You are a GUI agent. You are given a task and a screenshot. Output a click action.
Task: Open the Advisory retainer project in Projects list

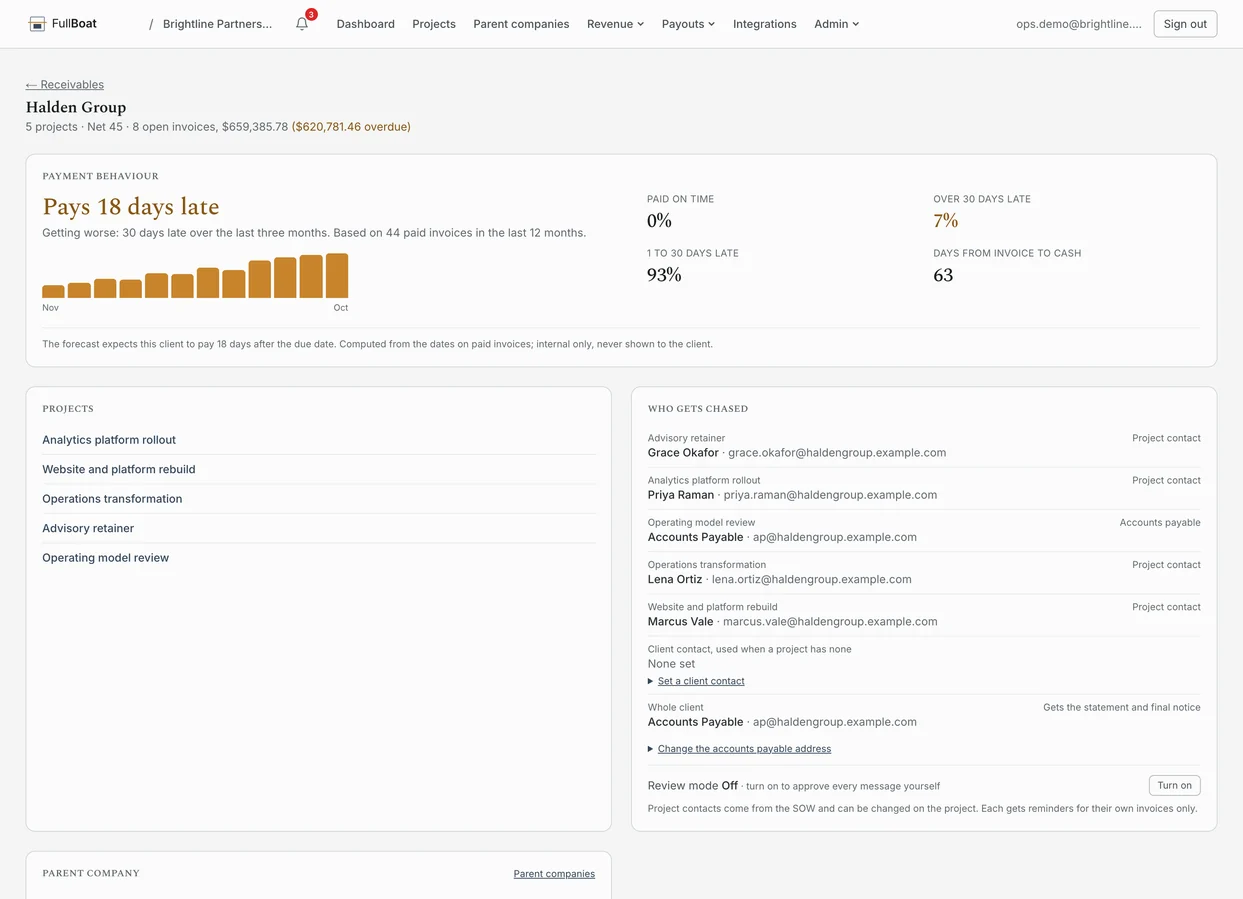click(88, 528)
